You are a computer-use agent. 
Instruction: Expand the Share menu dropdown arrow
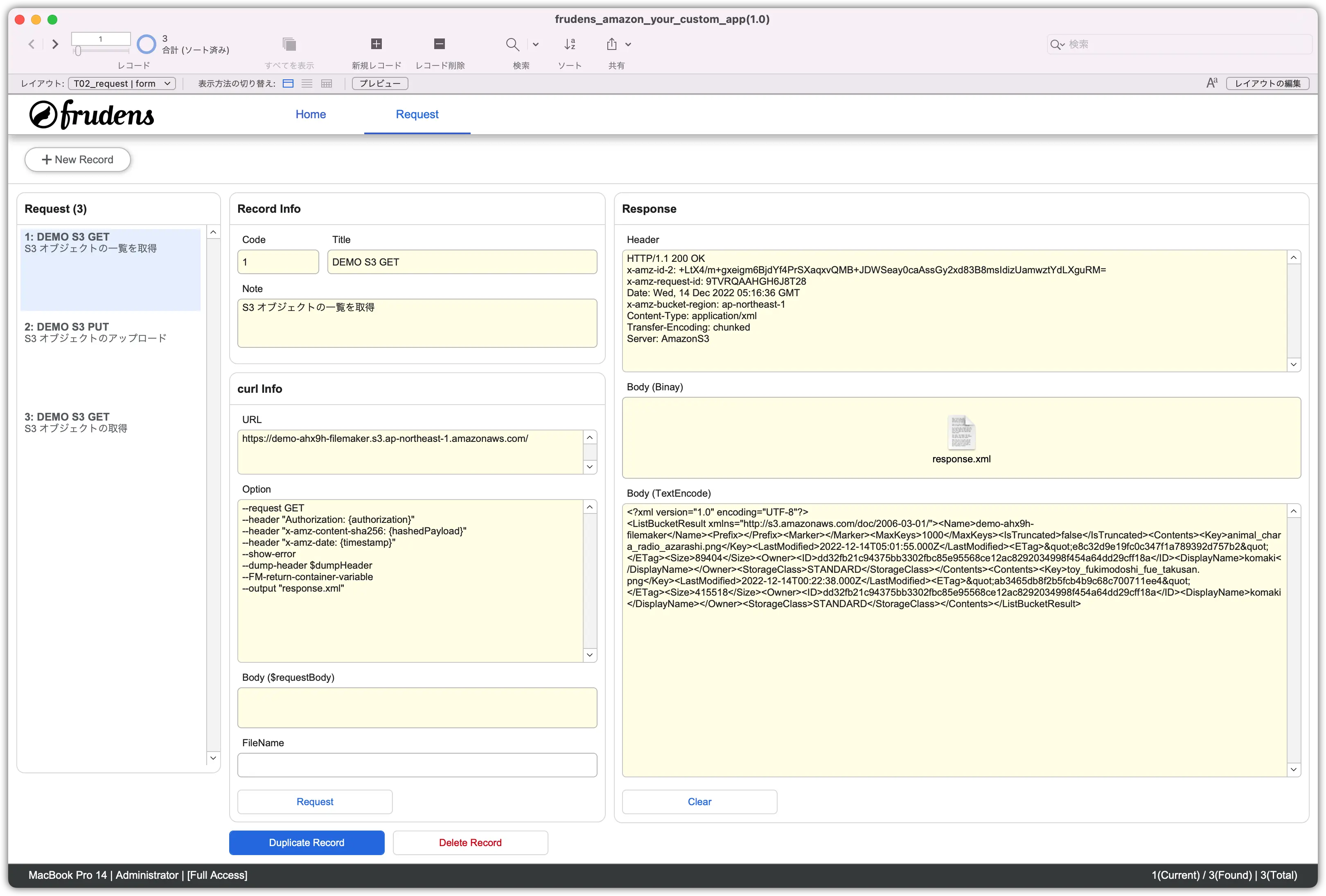tap(628, 44)
